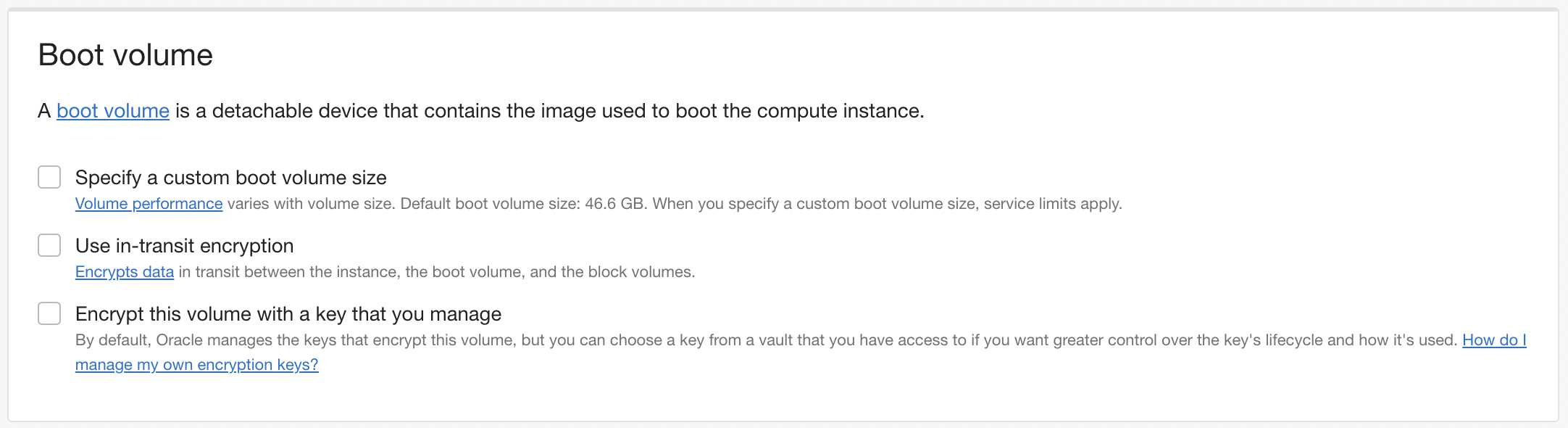Select "Encrypt this volume with a key that you manage"
This screenshot has height=428, width=1568.
(49, 313)
